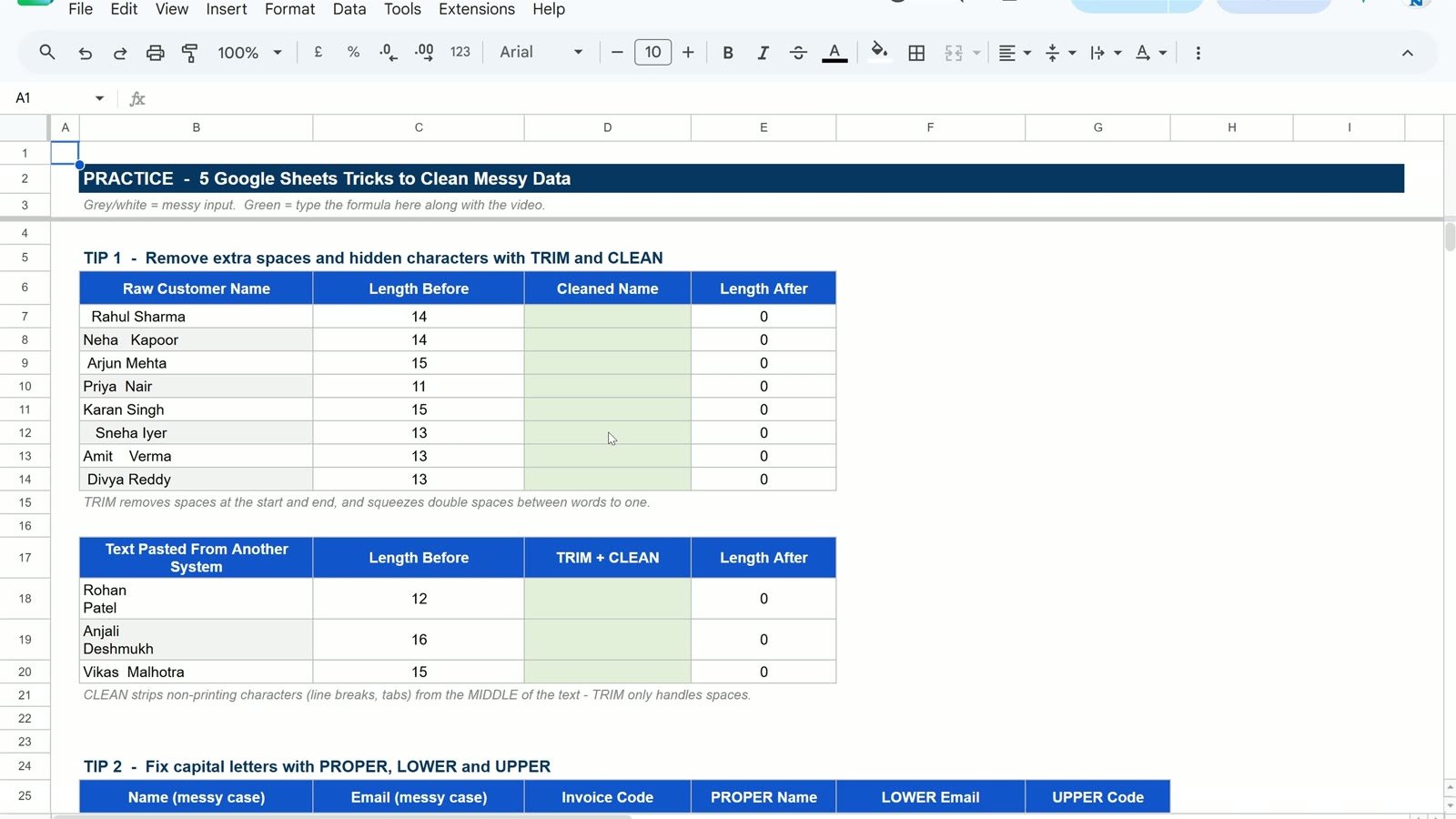1456x819 pixels.
Task: Open the more toolbar options menu
Action: (1198, 53)
